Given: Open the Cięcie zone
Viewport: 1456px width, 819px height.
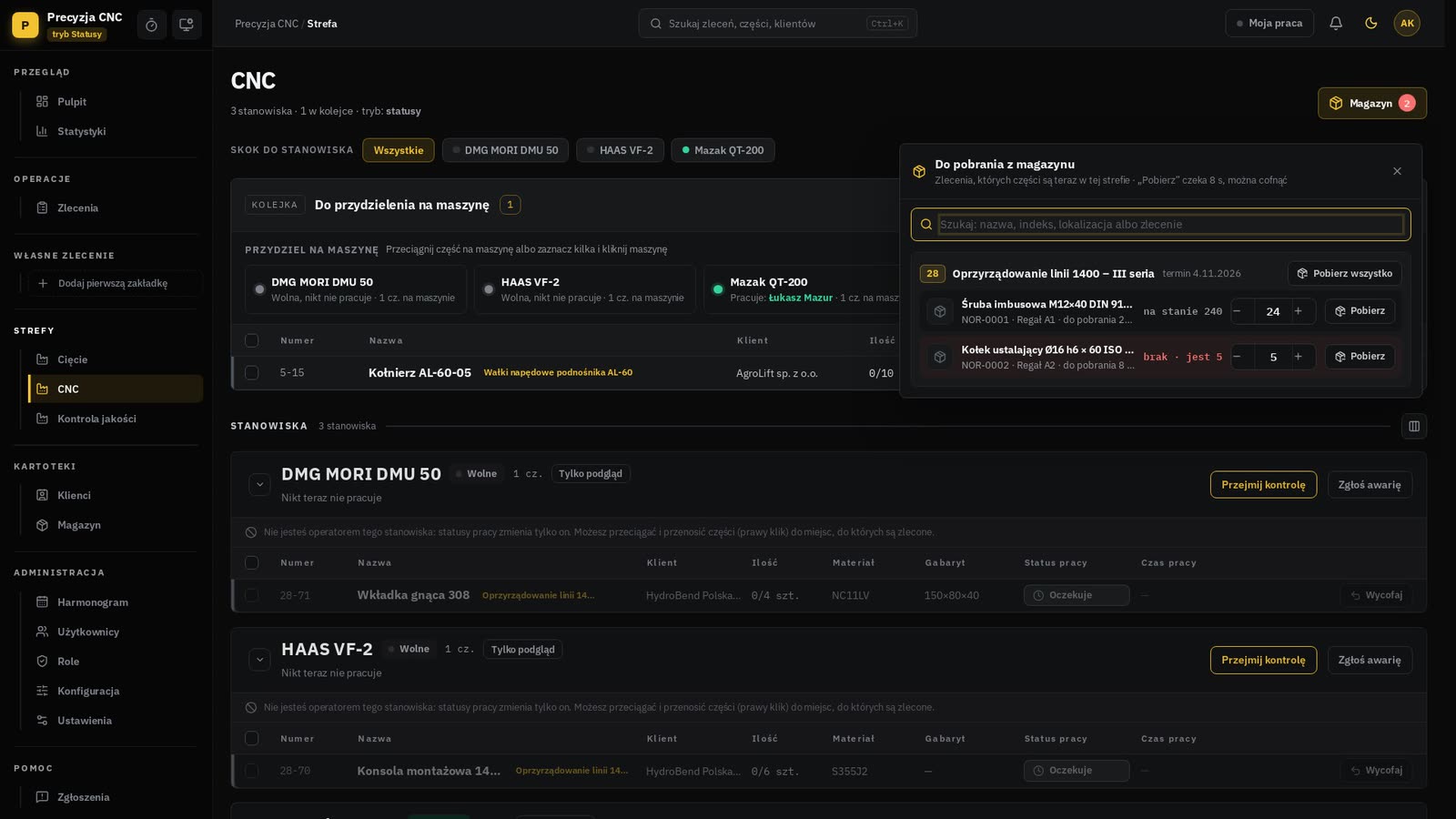Looking at the screenshot, I should (x=116, y=359).
